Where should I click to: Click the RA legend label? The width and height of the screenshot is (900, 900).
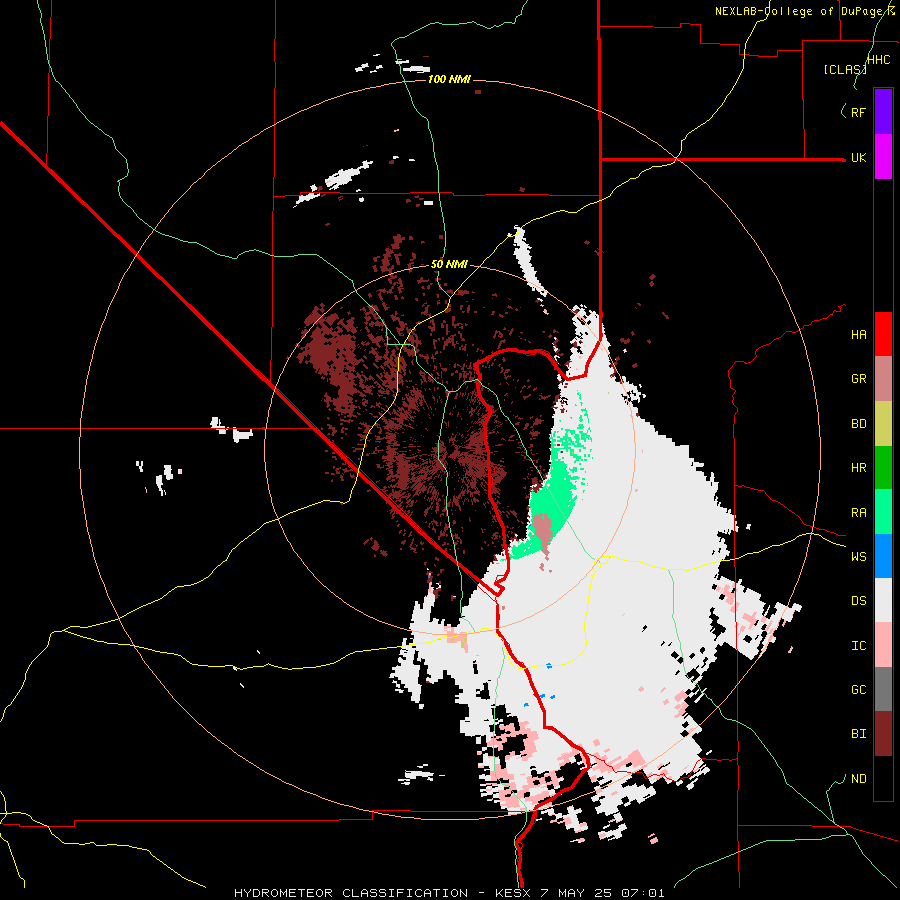(859, 513)
